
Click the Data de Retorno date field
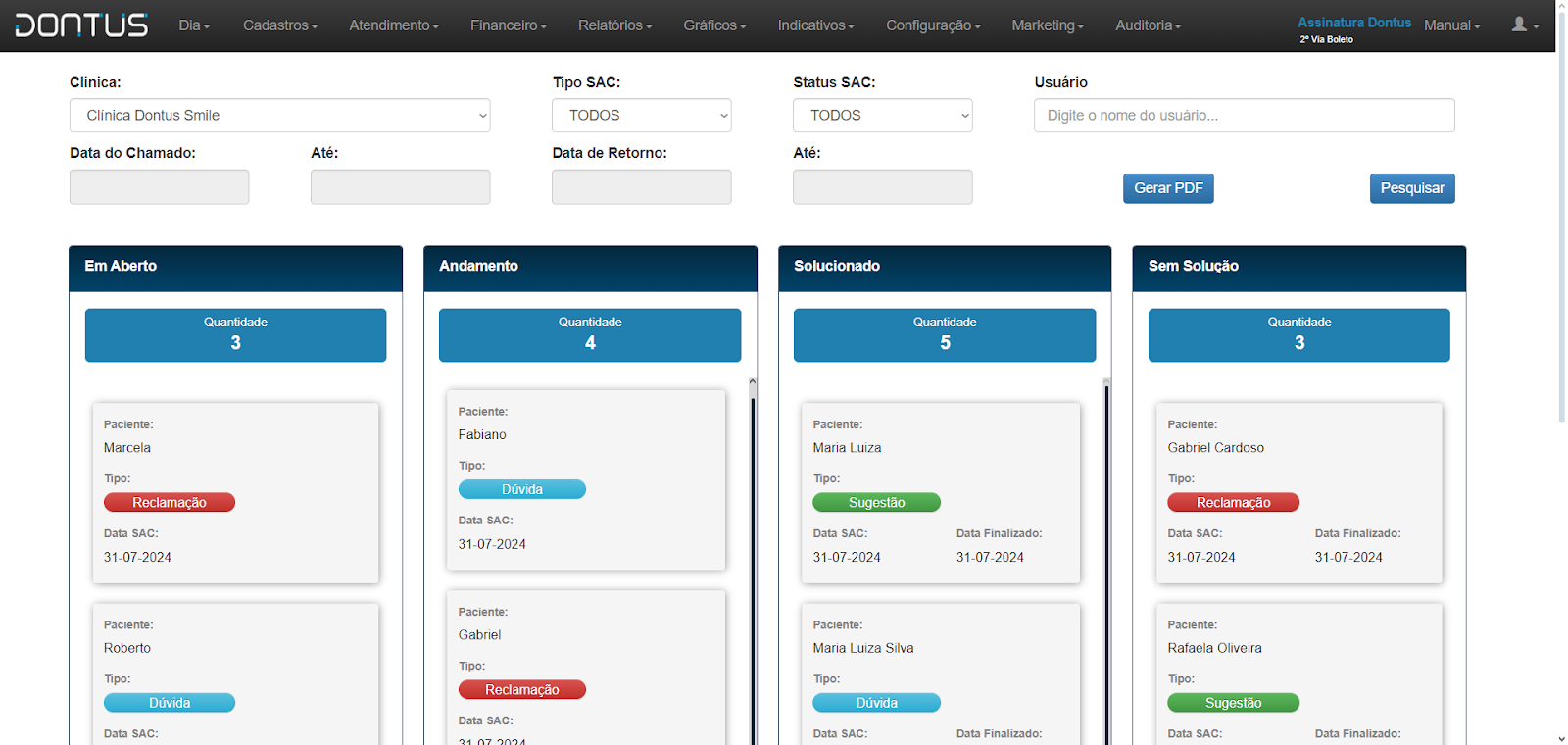click(641, 186)
